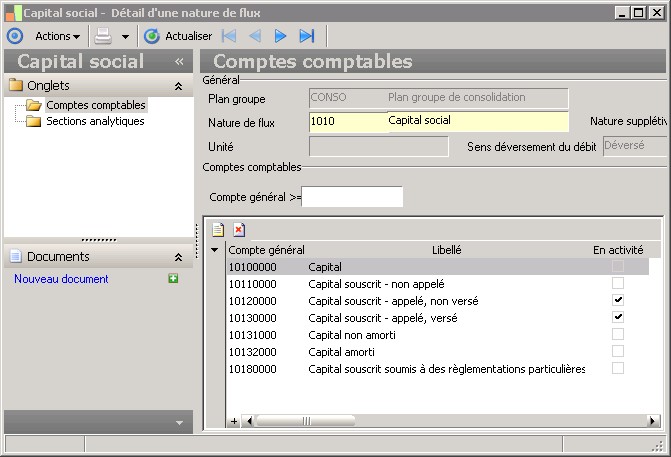The width and height of the screenshot is (671, 457).
Task: Click the delete row red X icon
Action: click(x=239, y=229)
